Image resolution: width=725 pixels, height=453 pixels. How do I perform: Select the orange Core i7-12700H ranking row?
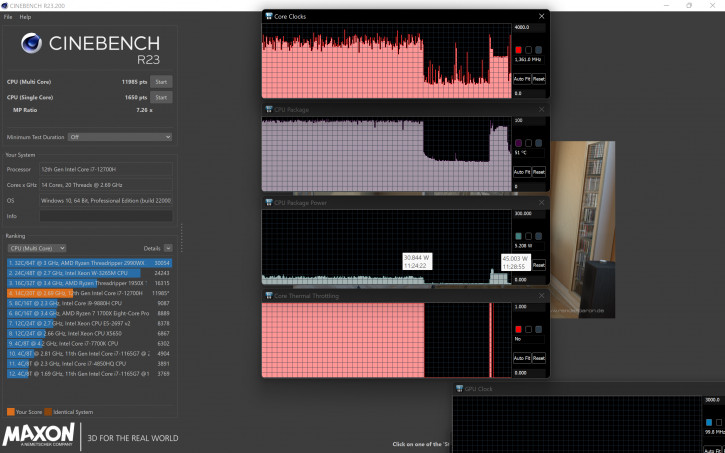90,293
